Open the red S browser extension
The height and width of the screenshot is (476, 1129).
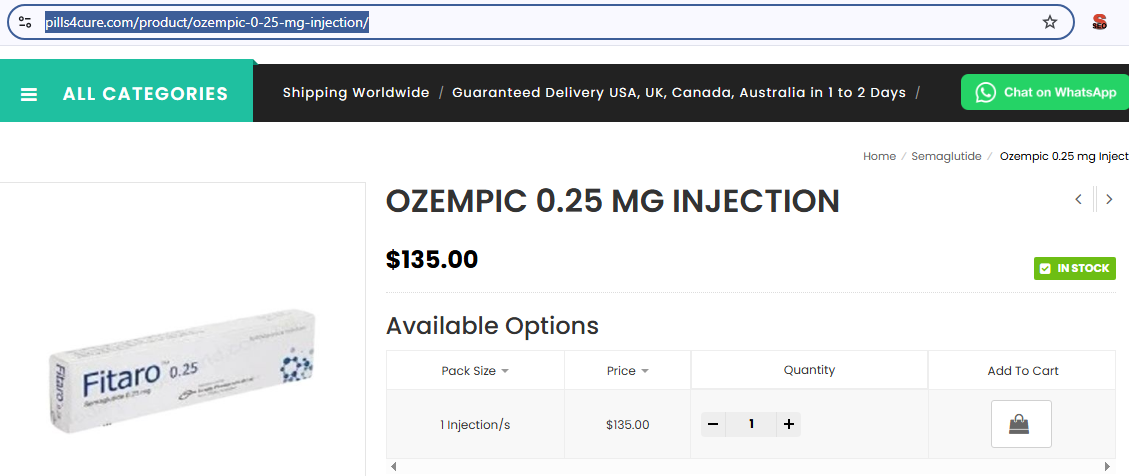point(1100,22)
